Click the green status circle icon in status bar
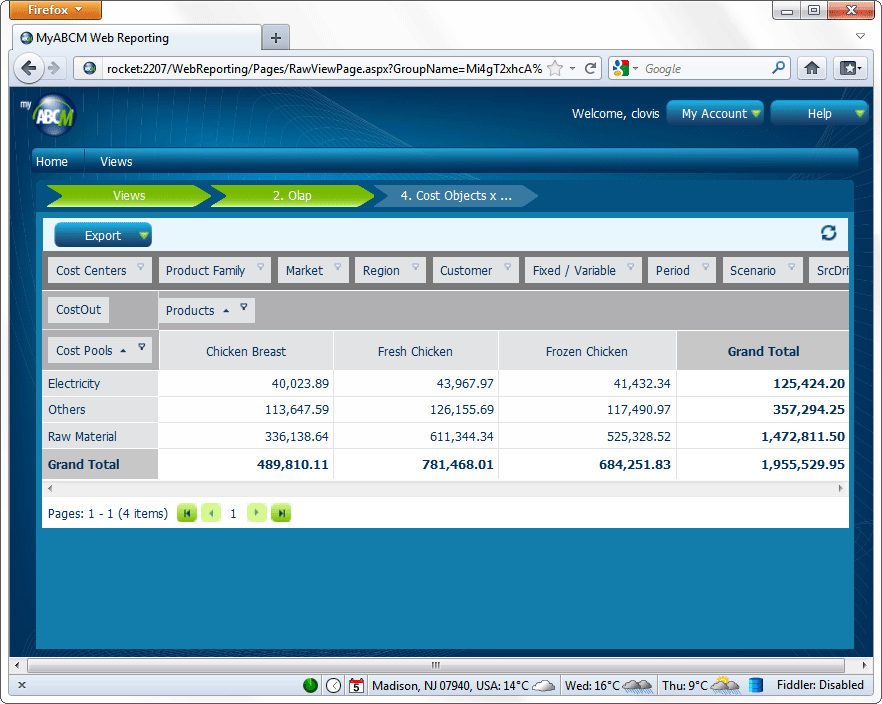 [310, 685]
